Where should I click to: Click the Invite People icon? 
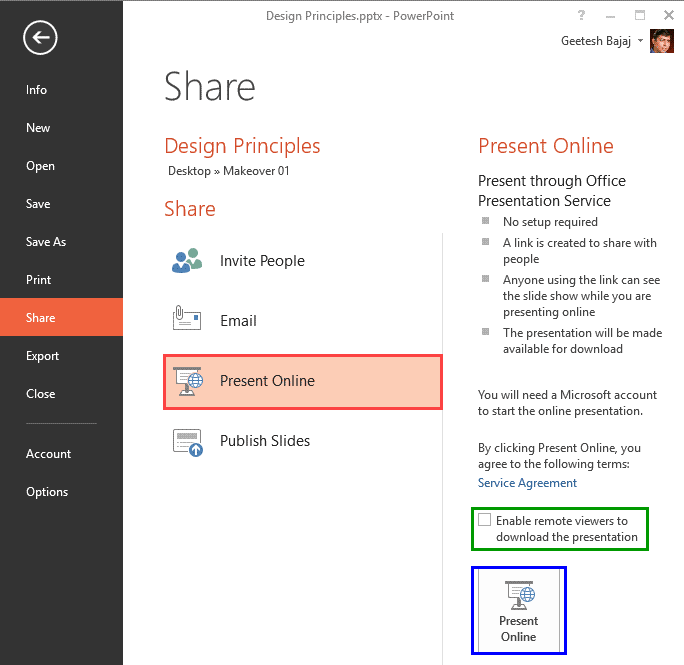point(187,261)
